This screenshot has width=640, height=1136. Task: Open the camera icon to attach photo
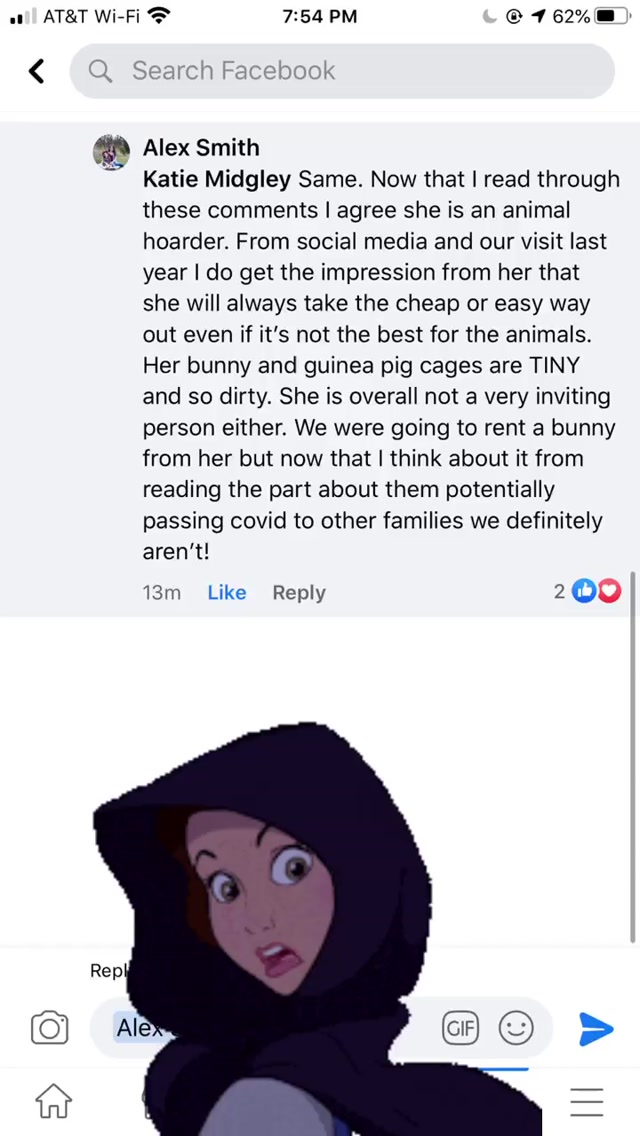(50, 1029)
